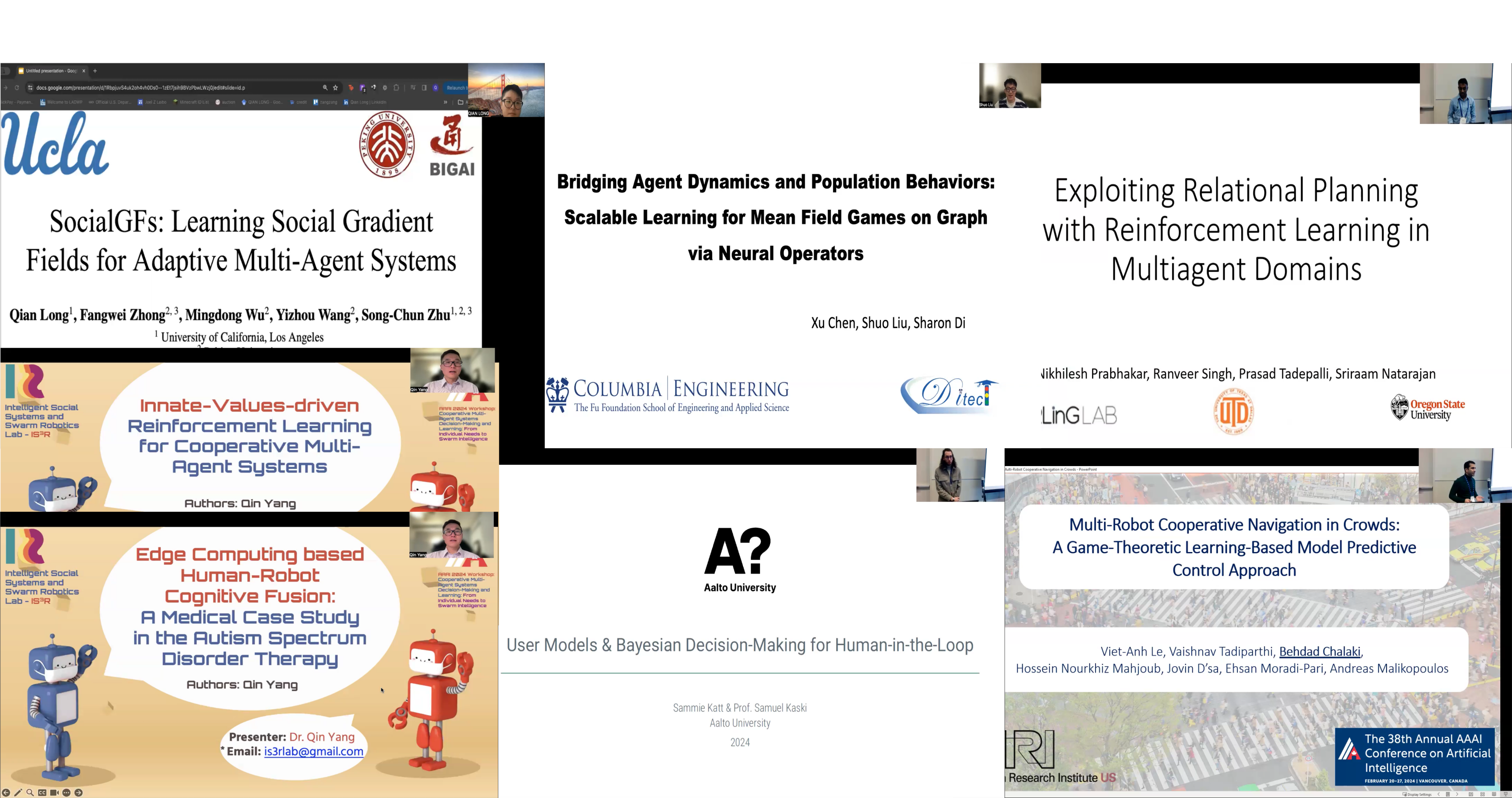Screen dimensions: 1512x798
Task: Select Shuo Liu webcam thumbnail
Action: [x=1010, y=86]
